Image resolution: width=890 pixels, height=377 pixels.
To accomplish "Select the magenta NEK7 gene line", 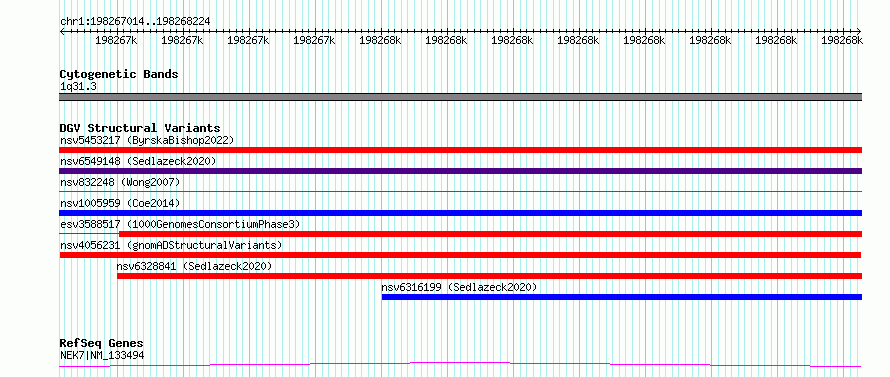I will click(461, 364).
